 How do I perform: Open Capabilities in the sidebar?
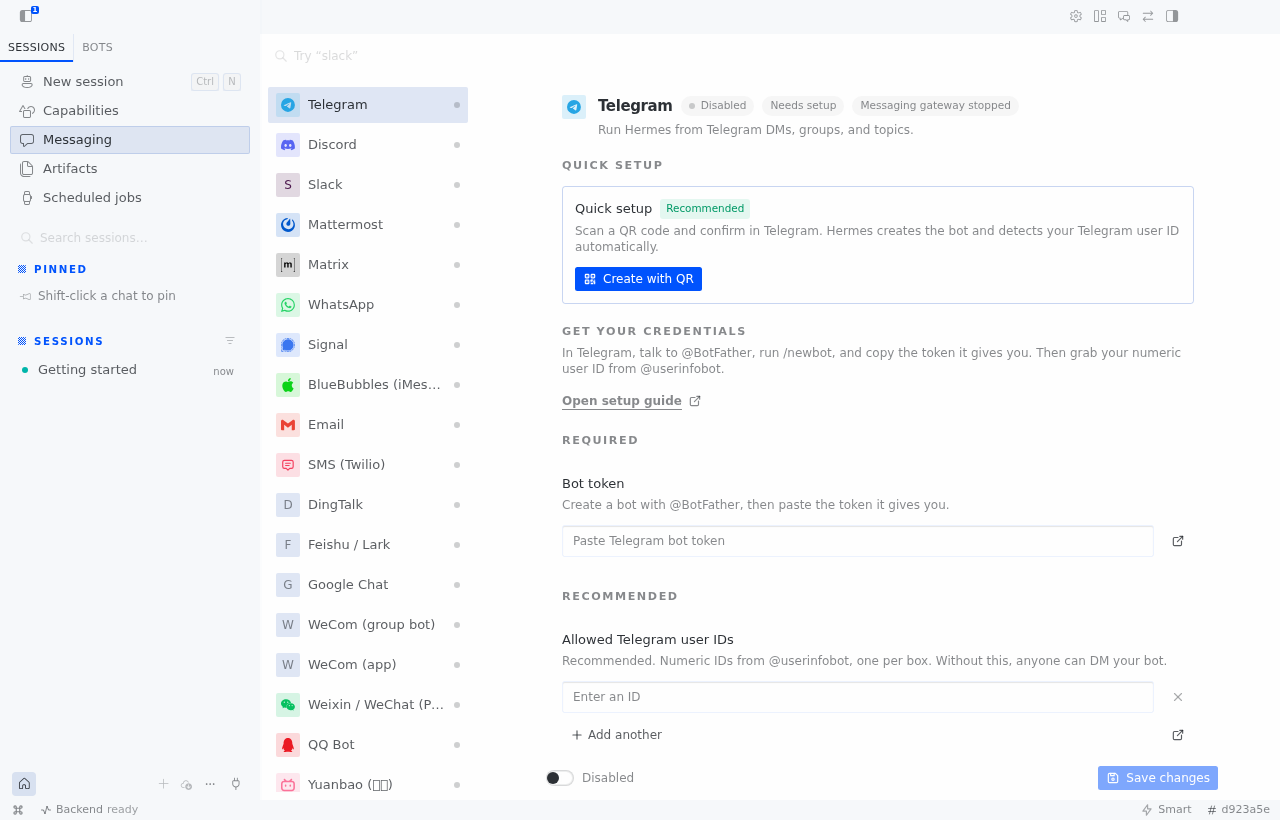[130, 111]
